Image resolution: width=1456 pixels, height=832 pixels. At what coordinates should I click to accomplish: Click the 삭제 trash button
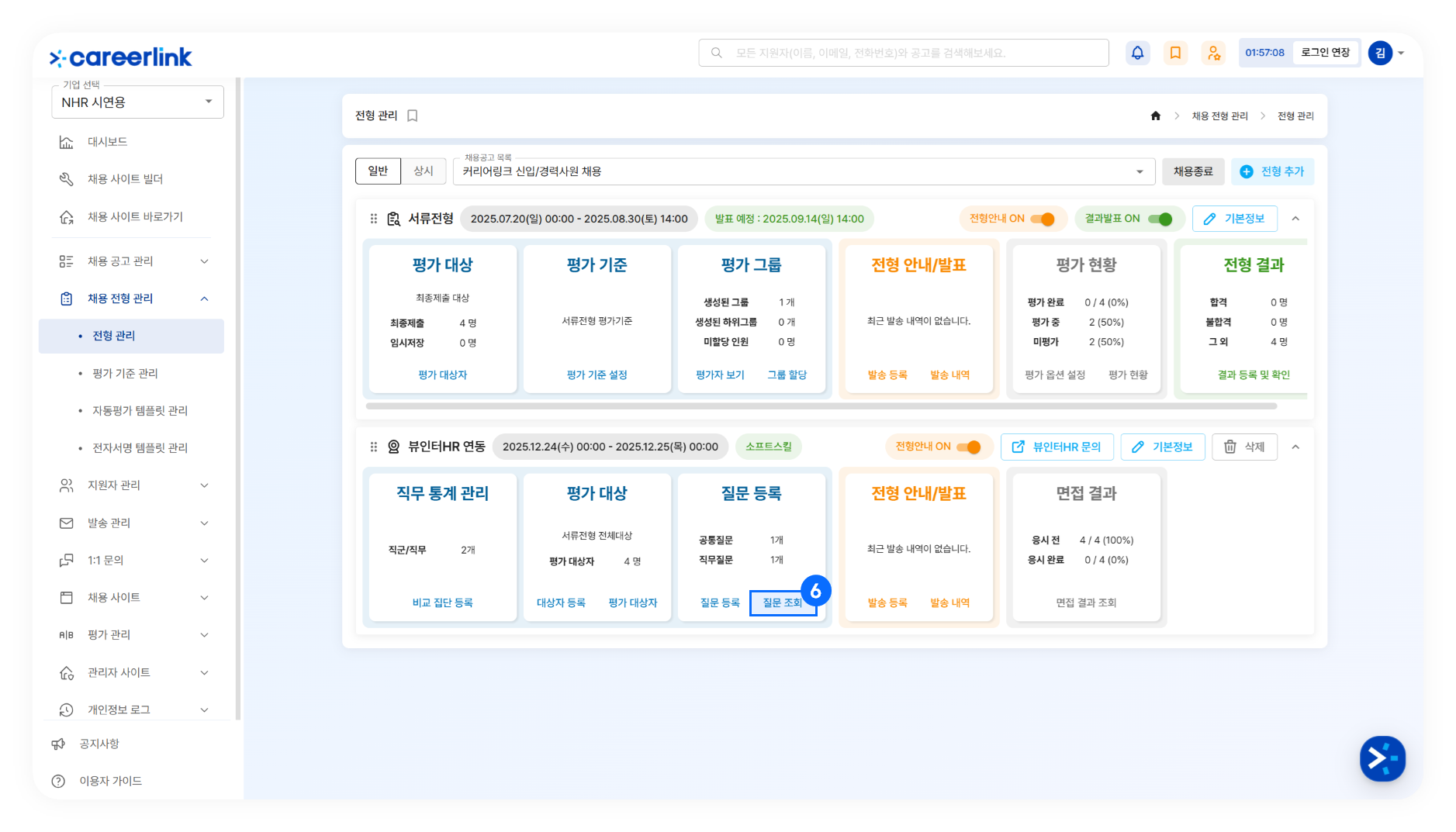(1244, 447)
